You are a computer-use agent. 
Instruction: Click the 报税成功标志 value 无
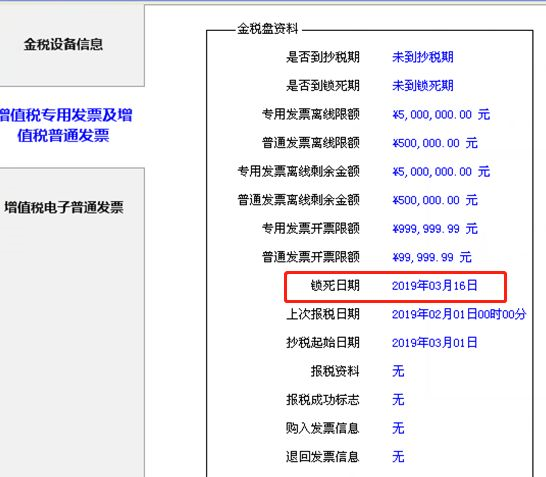(398, 400)
